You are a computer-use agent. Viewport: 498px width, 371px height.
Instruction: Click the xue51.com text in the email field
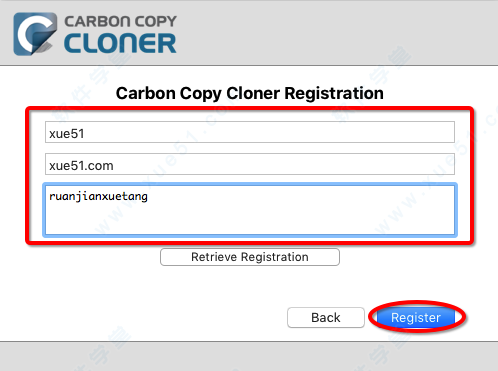pos(81,166)
